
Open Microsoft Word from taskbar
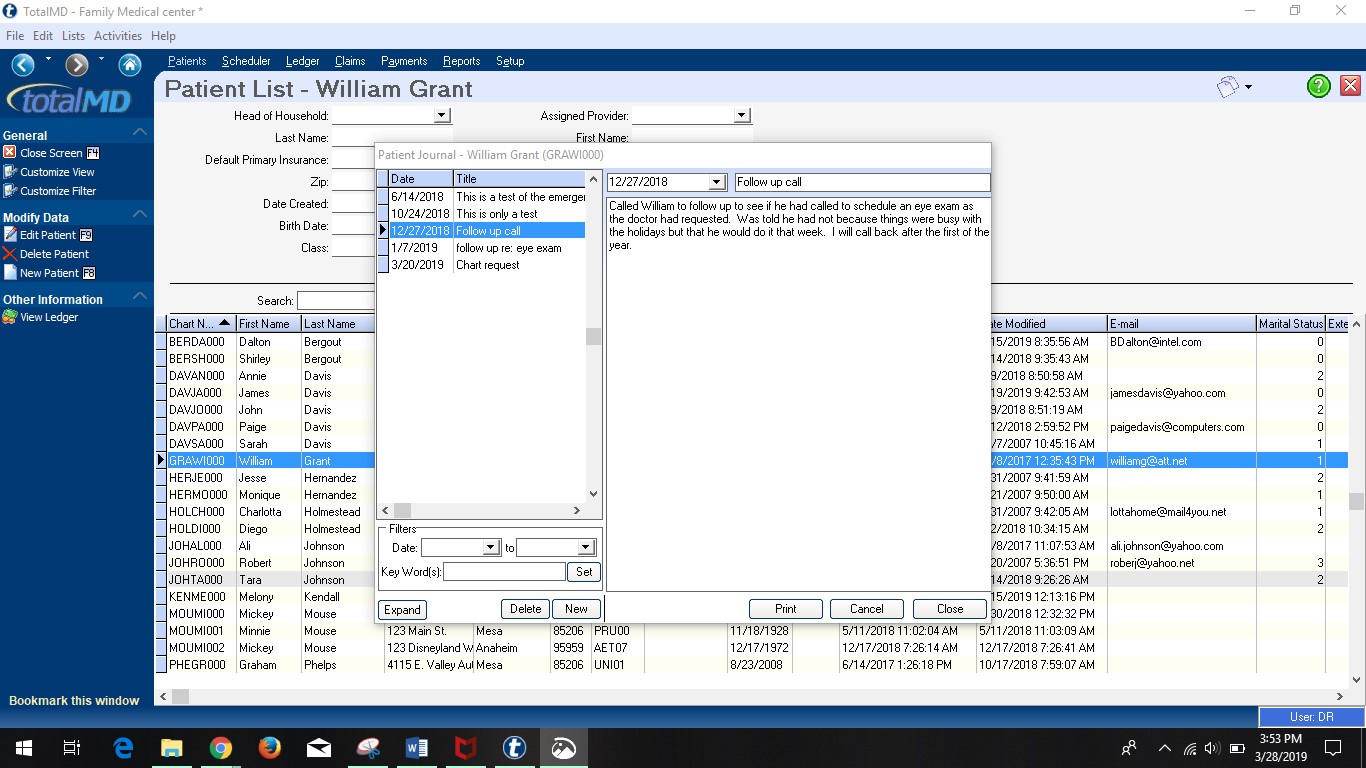[417, 748]
